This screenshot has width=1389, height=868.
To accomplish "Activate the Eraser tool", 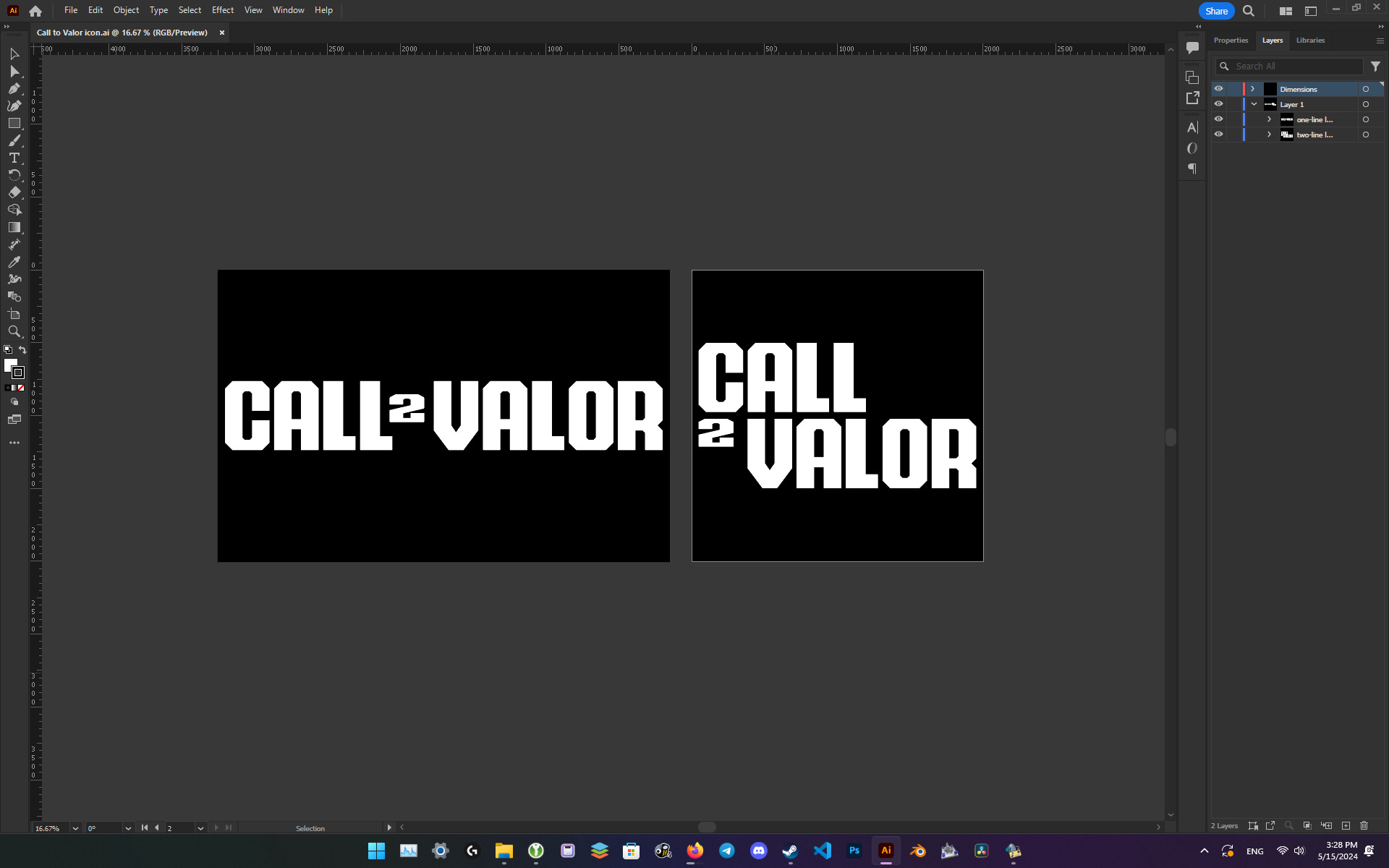I will pos(14,192).
